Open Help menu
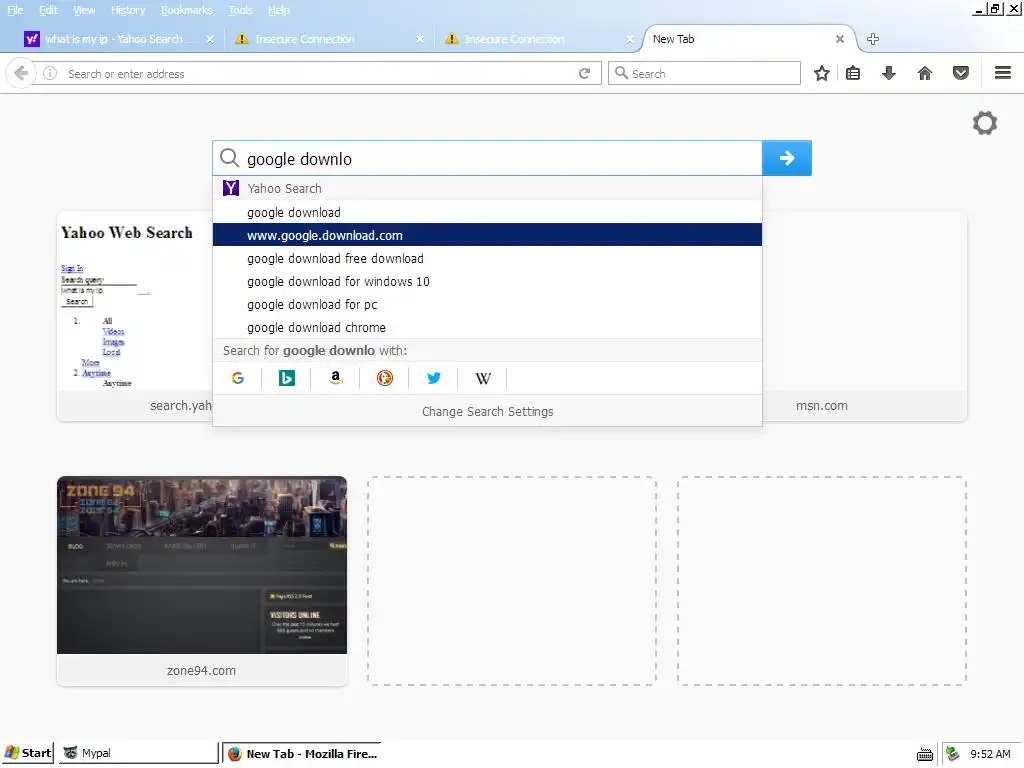Viewport: 1024px width, 768px height. 279,10
